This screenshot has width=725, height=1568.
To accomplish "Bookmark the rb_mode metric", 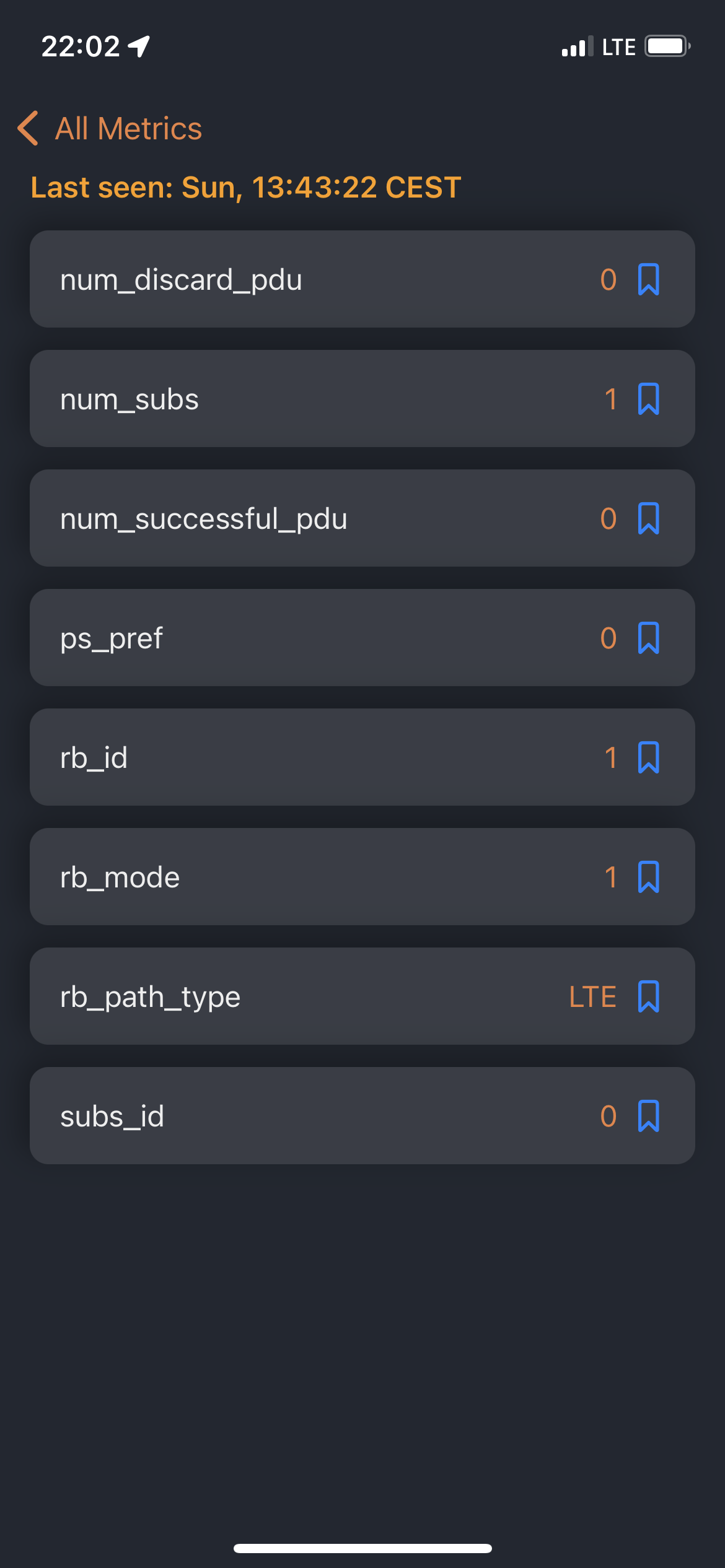I will (648, 877).
